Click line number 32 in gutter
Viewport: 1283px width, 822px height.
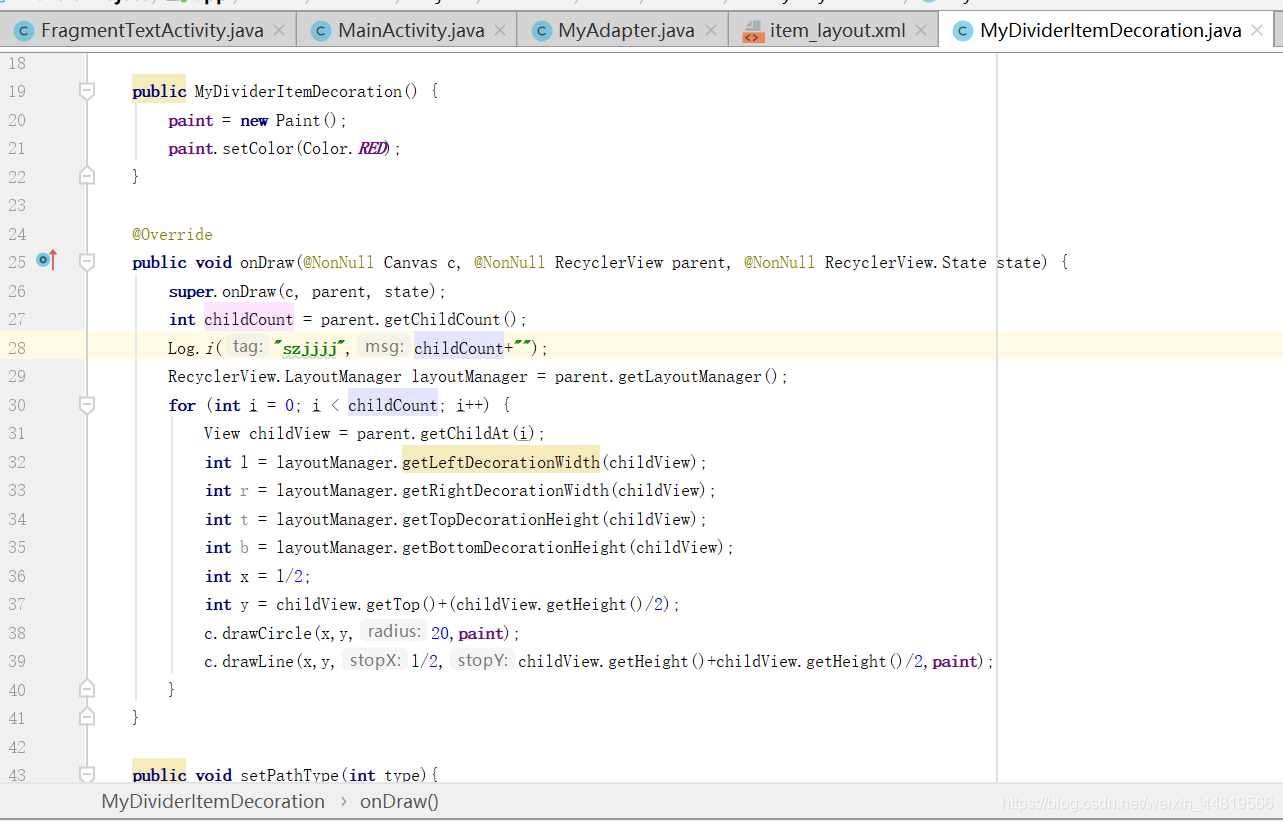coord(16,462)
